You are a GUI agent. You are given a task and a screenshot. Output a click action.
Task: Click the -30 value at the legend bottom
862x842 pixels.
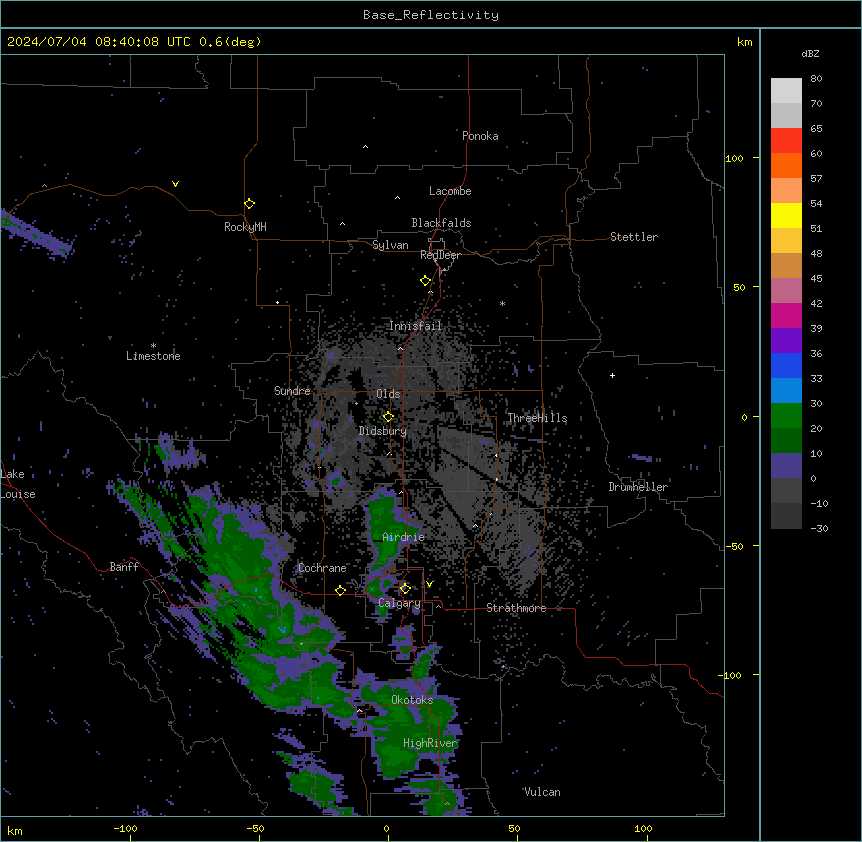click(819, 528)
